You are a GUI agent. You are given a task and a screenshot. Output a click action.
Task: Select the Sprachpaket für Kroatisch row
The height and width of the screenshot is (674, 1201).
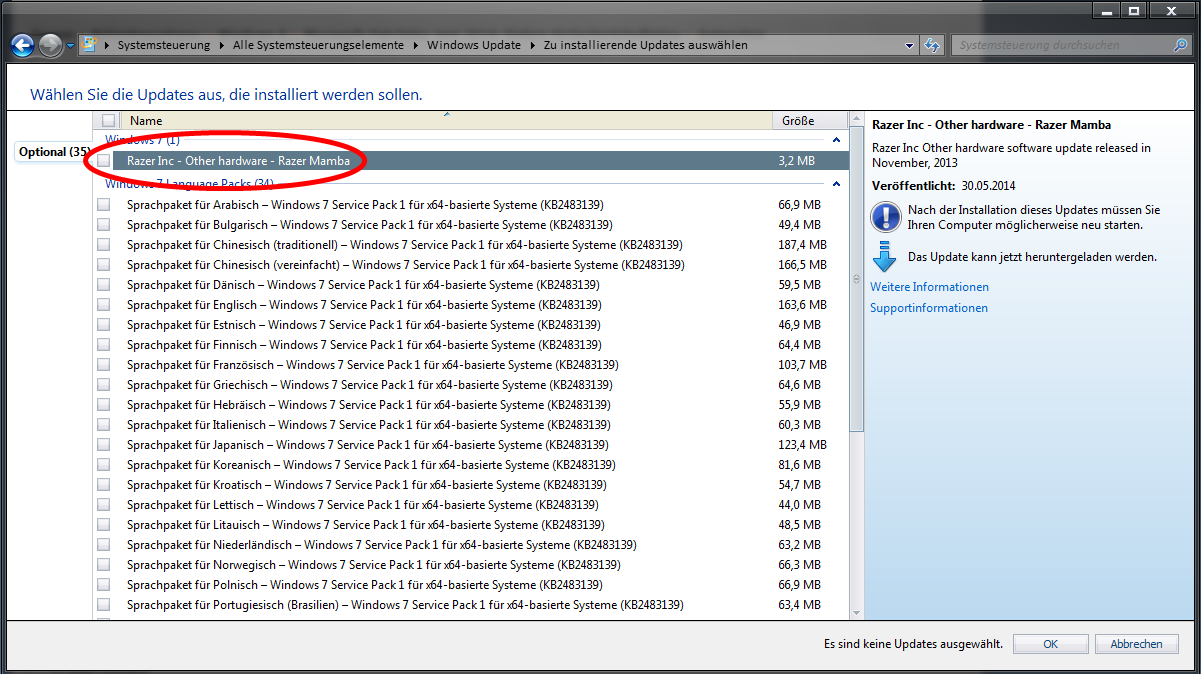471,485
